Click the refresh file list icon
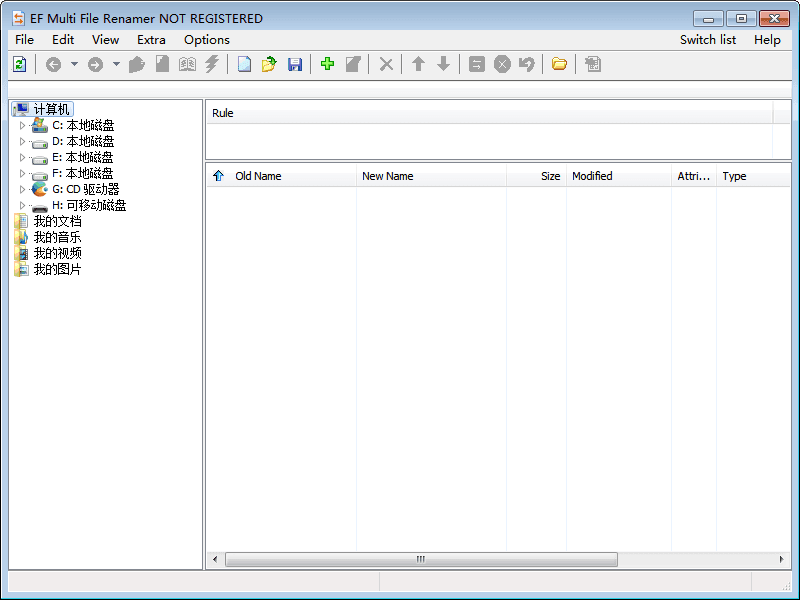This screenshot has width=800, height=600. (19, 64)
